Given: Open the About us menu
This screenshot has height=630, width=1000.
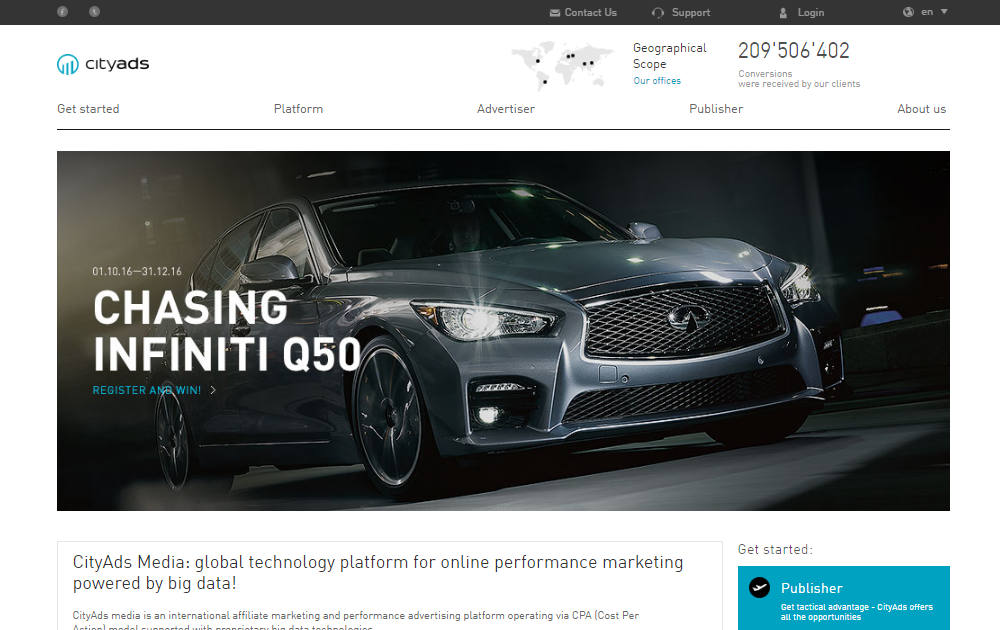Looking at the screenshot, I should 921,109.
